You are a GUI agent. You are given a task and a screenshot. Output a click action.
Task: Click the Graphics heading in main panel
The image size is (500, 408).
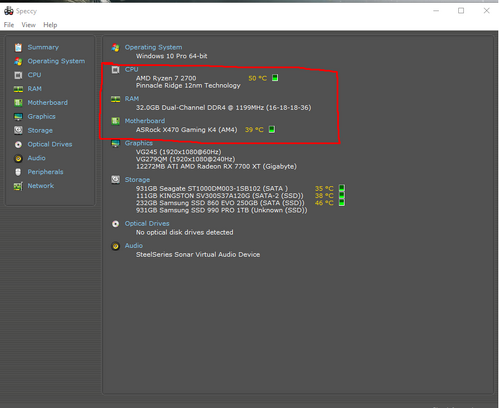click(x=139, y=143)
